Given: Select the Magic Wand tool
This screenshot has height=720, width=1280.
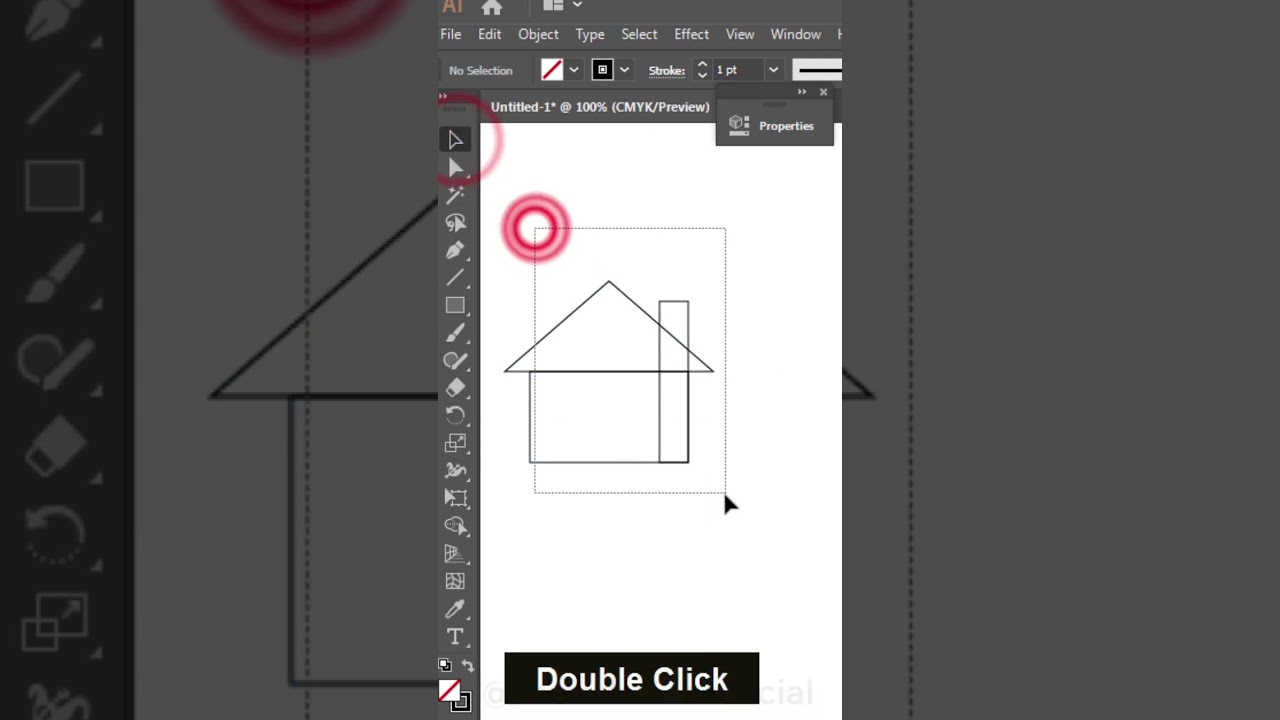Looking at the screenshot, I should 455,195.
